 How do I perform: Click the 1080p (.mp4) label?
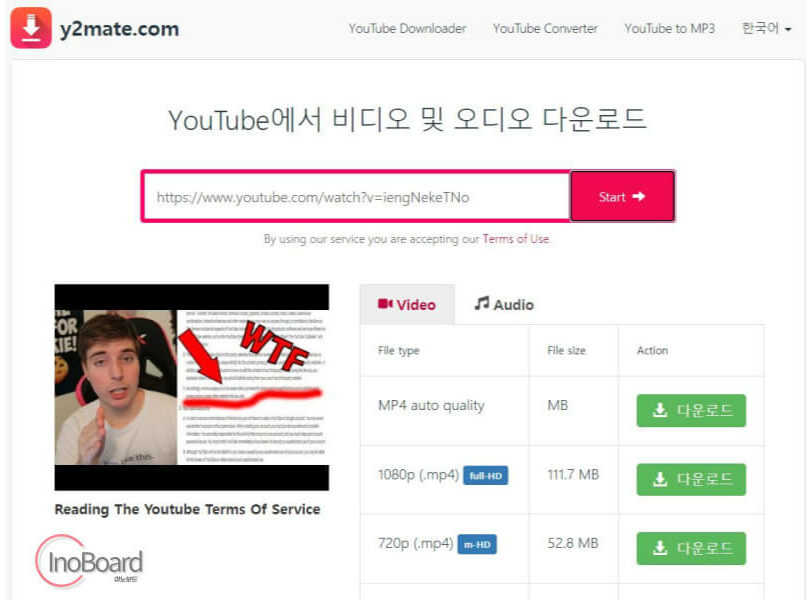click(x=418, y=475)
